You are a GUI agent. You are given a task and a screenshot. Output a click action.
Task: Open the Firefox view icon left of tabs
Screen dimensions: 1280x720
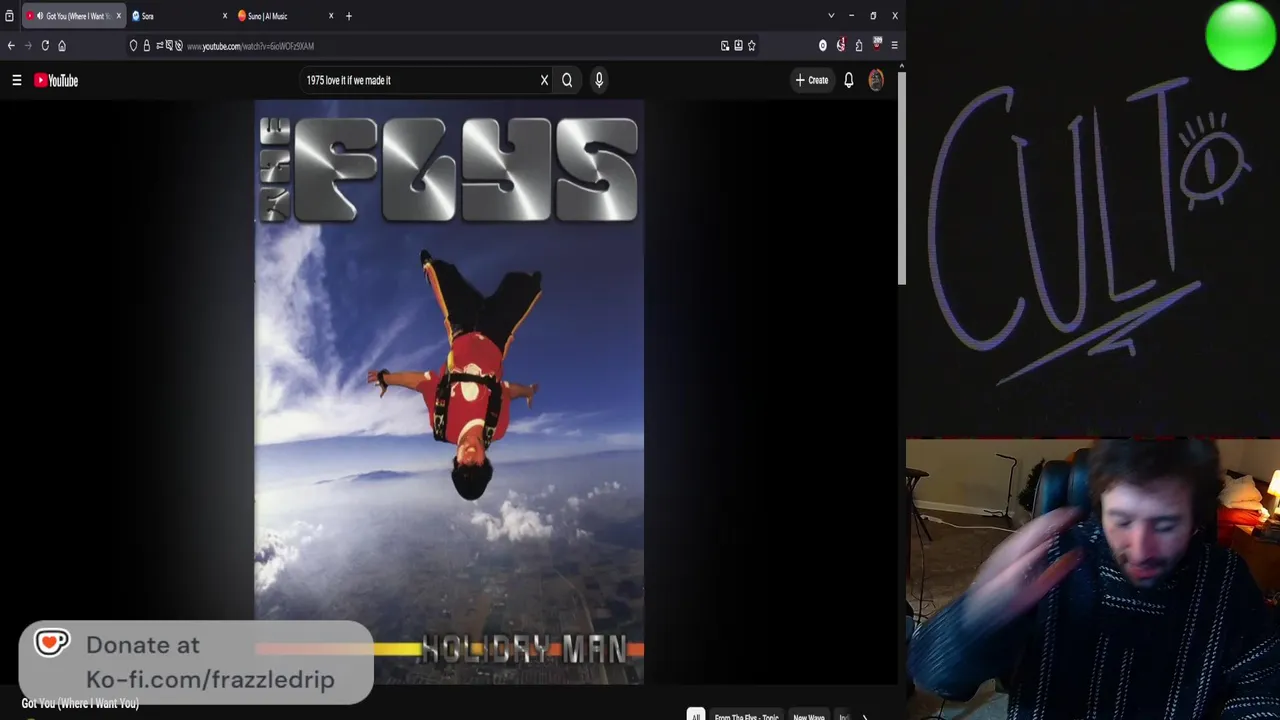click(9, 16)
